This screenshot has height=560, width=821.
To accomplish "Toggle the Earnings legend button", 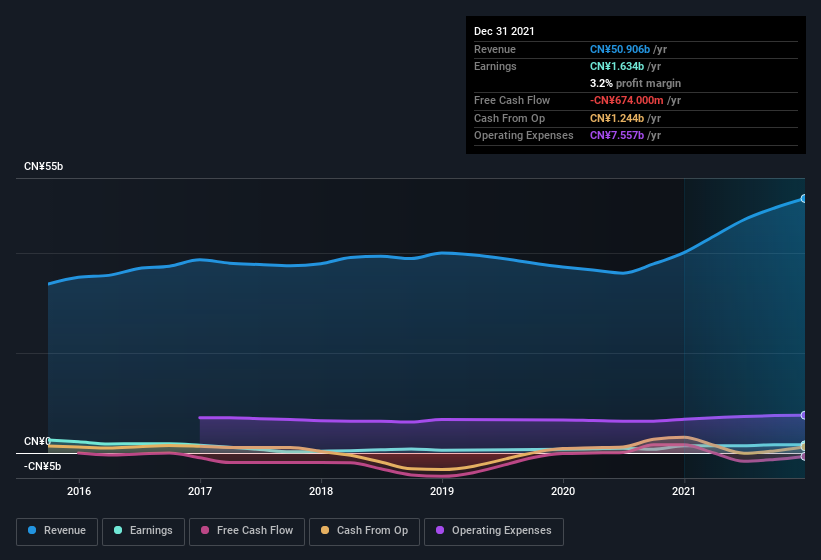I will pos(143,531).
